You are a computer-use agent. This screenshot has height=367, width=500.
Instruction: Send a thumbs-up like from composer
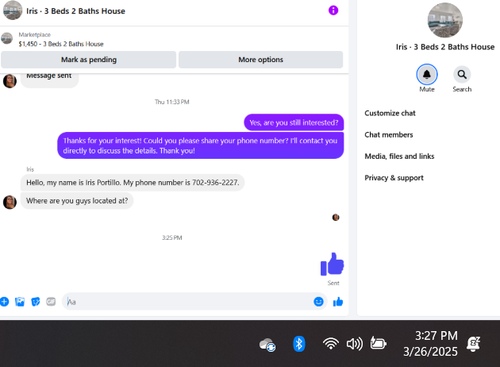pos(338,302)
